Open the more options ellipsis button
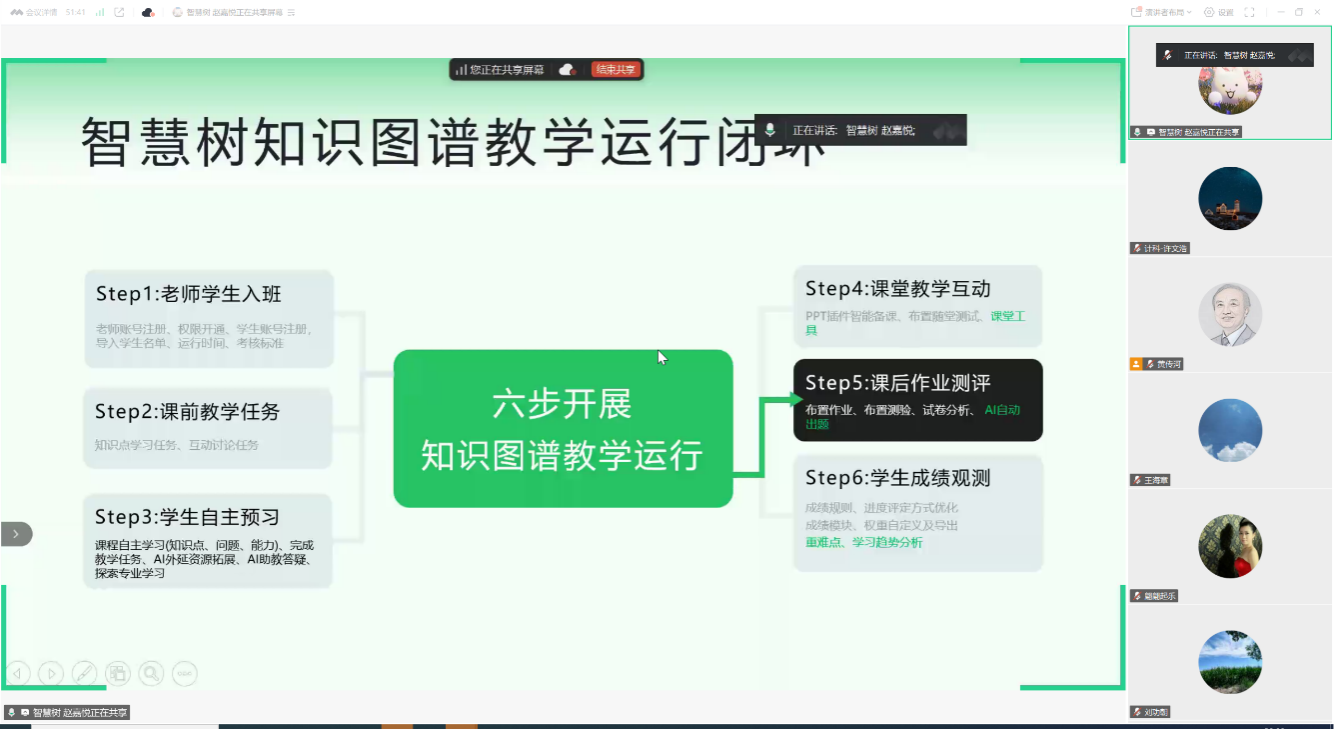The width and height of the screenshot is (1334, 729). point(184,674)
